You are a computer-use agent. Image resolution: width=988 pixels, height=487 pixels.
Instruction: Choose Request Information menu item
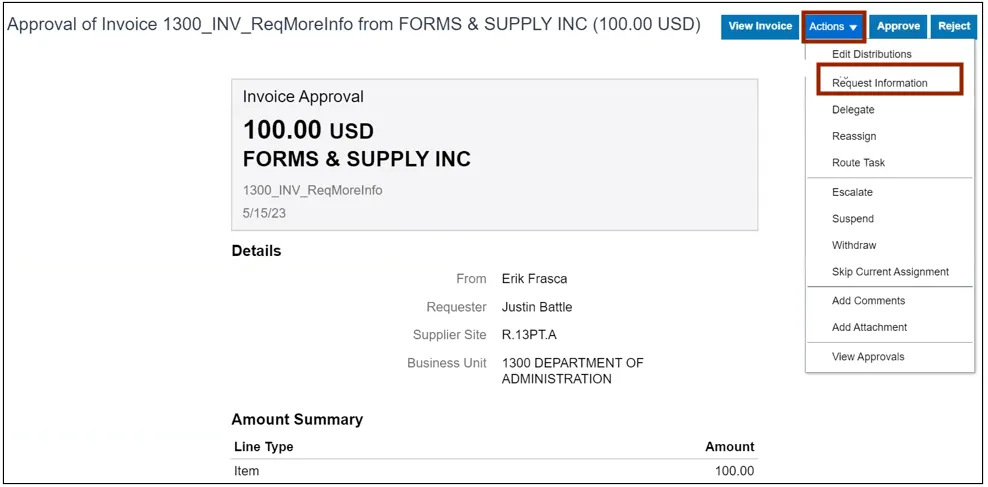coord(880,83)
